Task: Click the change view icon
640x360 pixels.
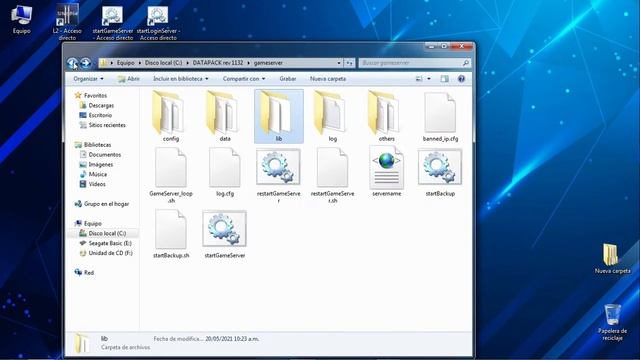Action: [x=419, y=79]
